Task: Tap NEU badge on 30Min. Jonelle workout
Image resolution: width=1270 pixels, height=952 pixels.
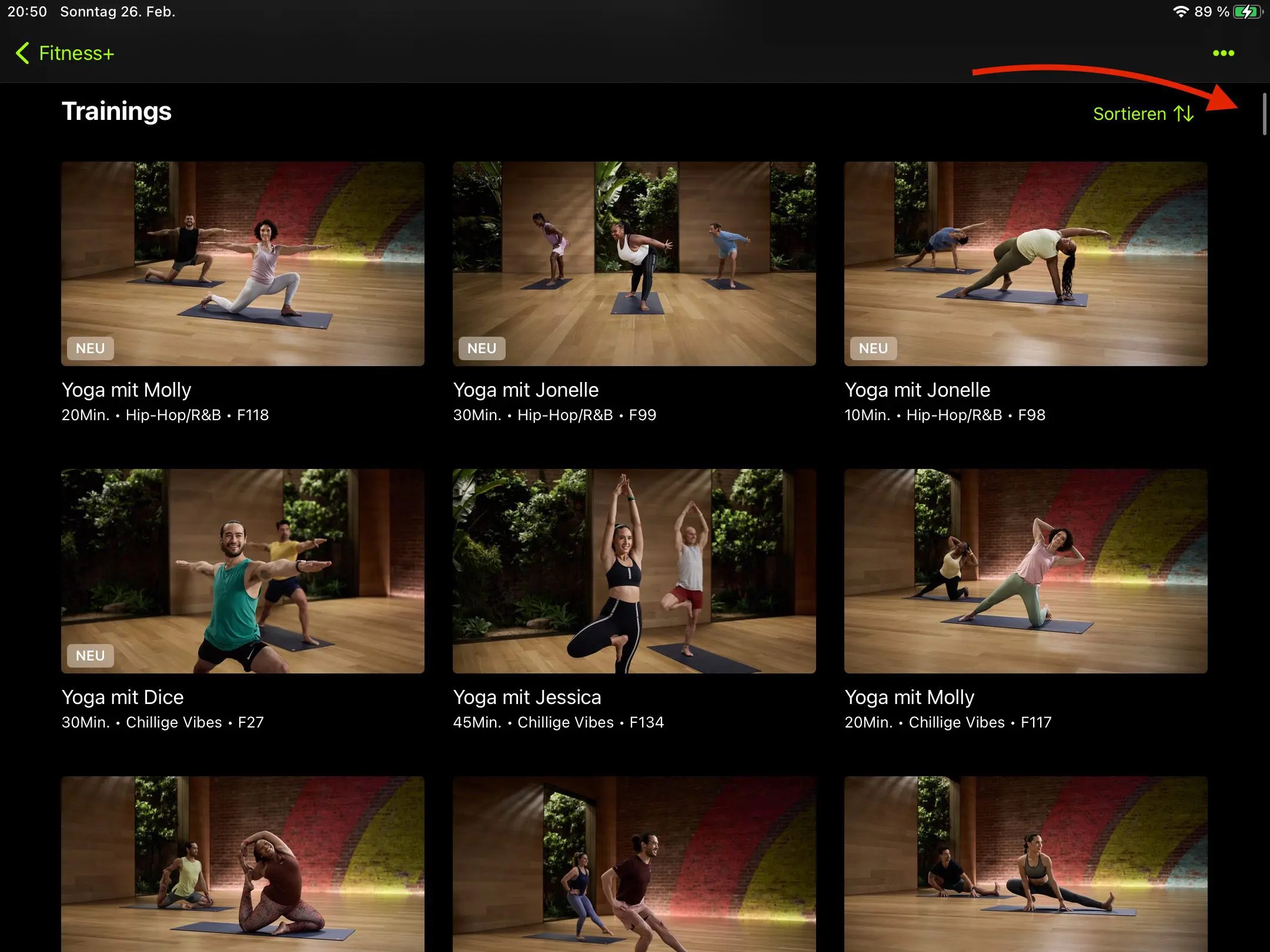Action: (x=482, y=348)
